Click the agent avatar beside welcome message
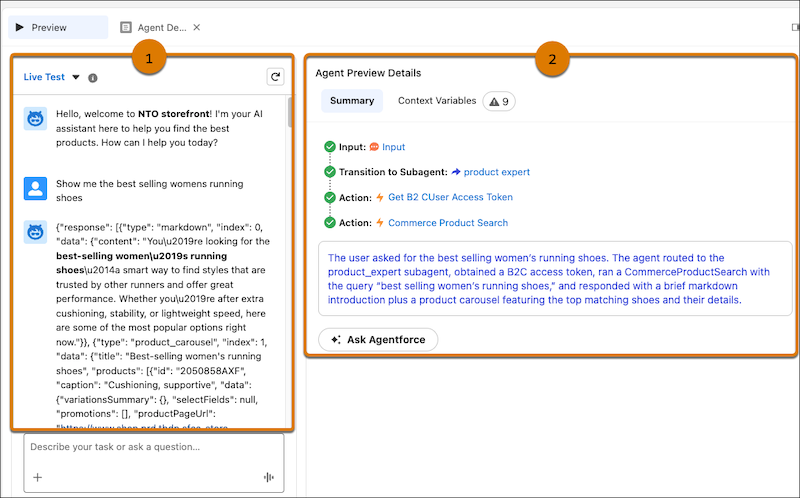Viewport: 800px width, 498px height. click(35, 118)
